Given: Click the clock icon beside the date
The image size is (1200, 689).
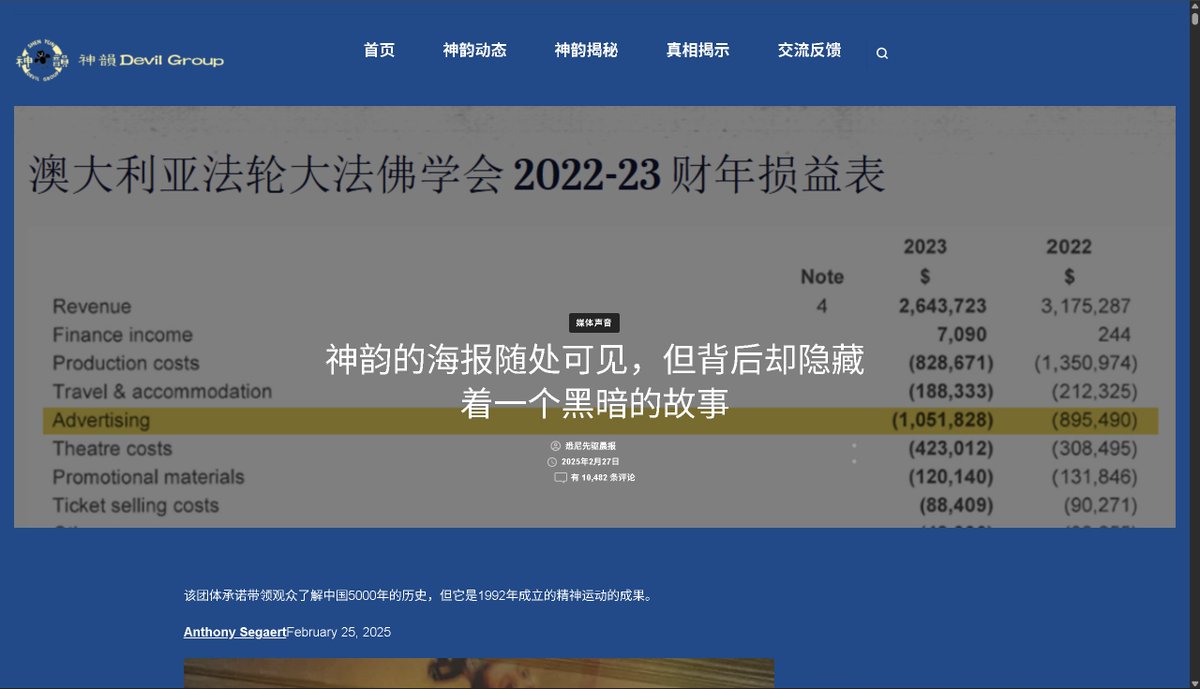Looking at the screenshot, I should pyautogui.click(x=552, y=462).
